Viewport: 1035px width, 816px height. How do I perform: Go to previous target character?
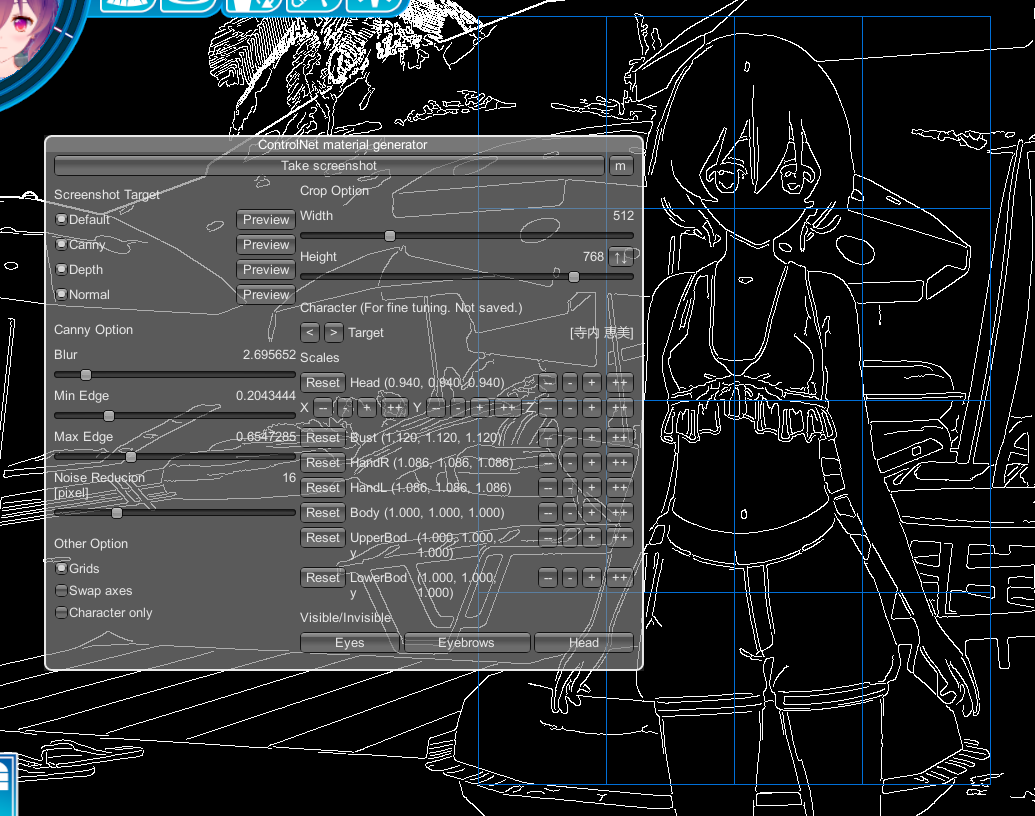pos(310,333)
